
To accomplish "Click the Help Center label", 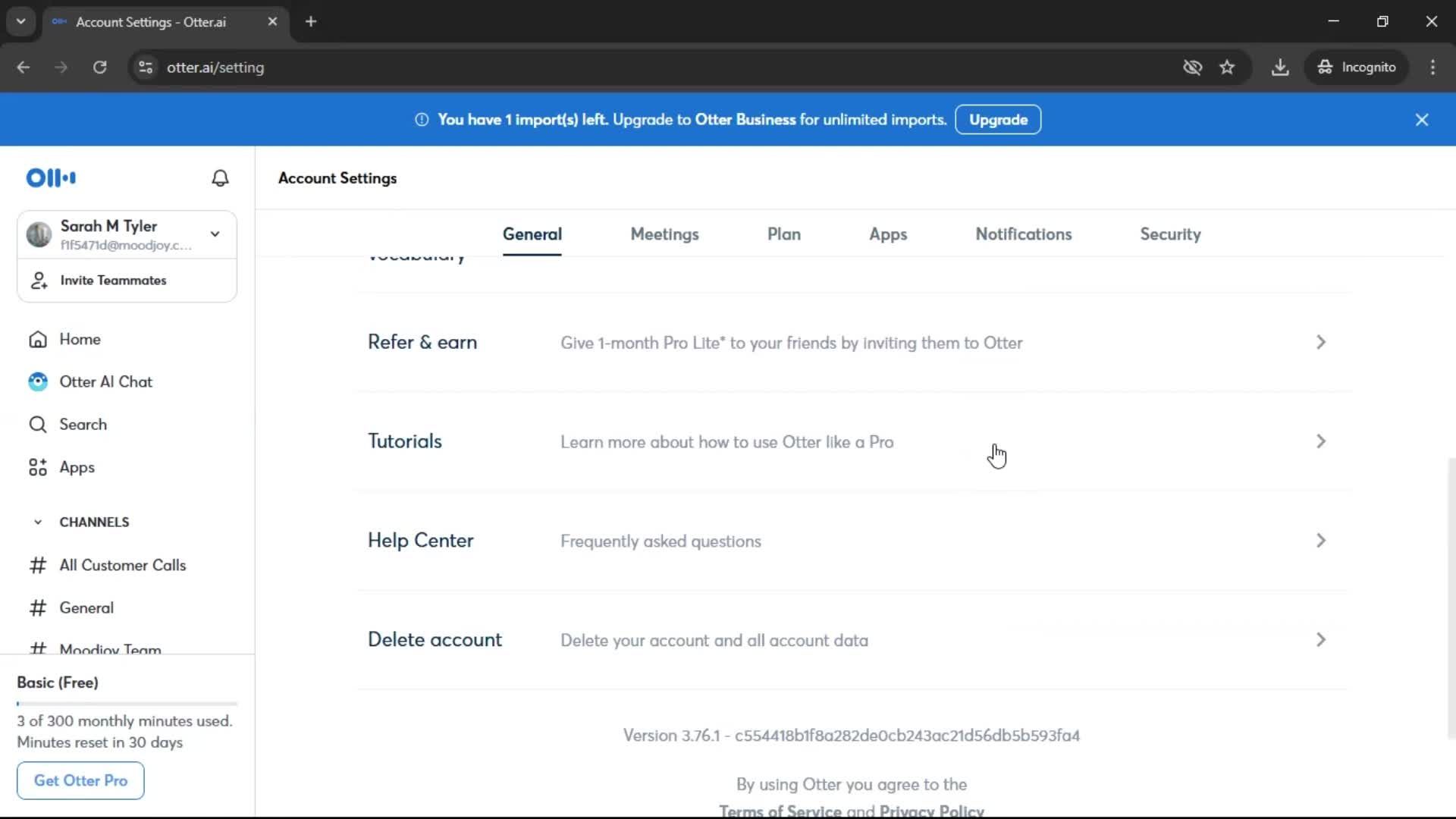I will (x=421, y=541).
